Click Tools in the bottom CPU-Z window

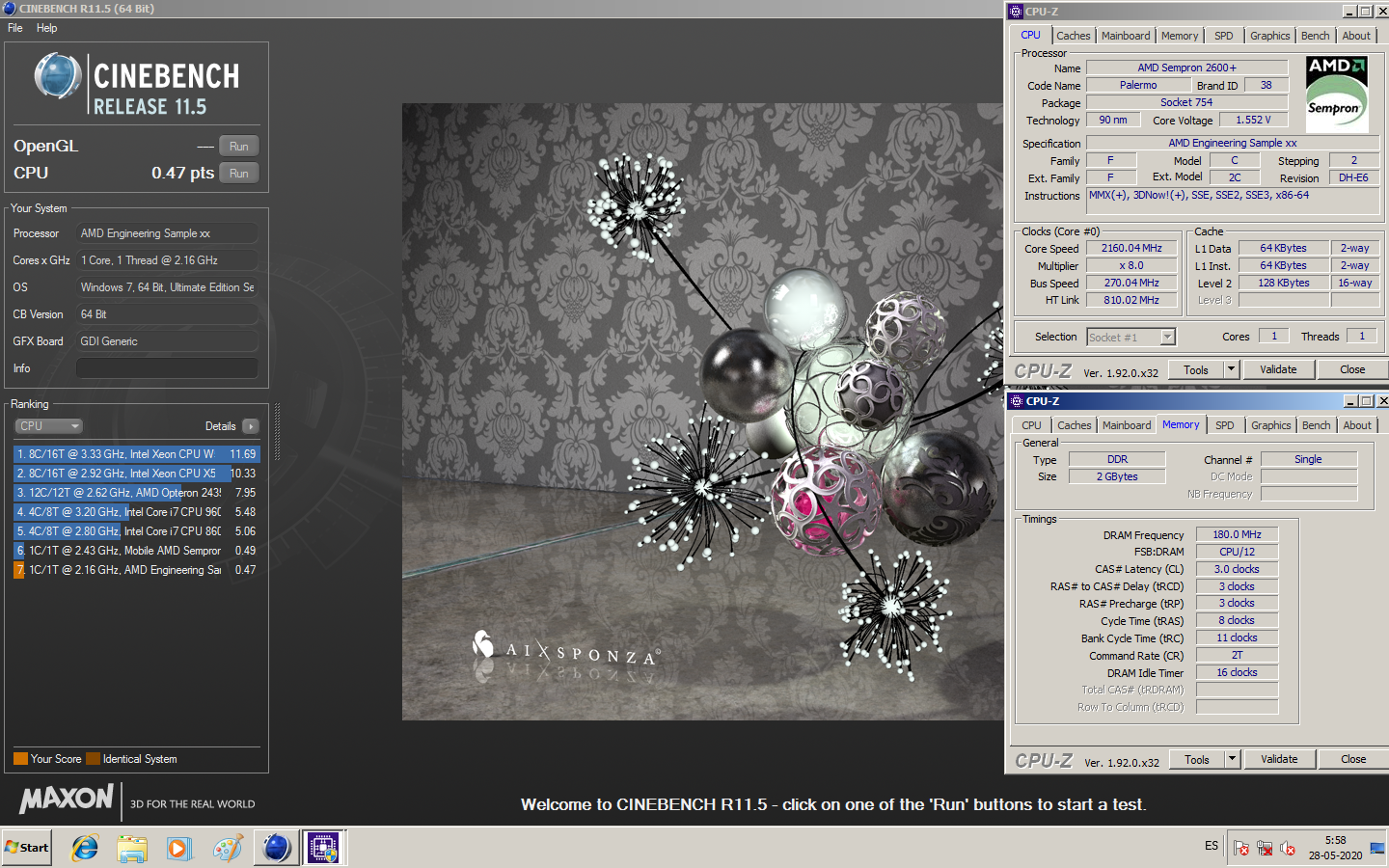pos(1197,759)
